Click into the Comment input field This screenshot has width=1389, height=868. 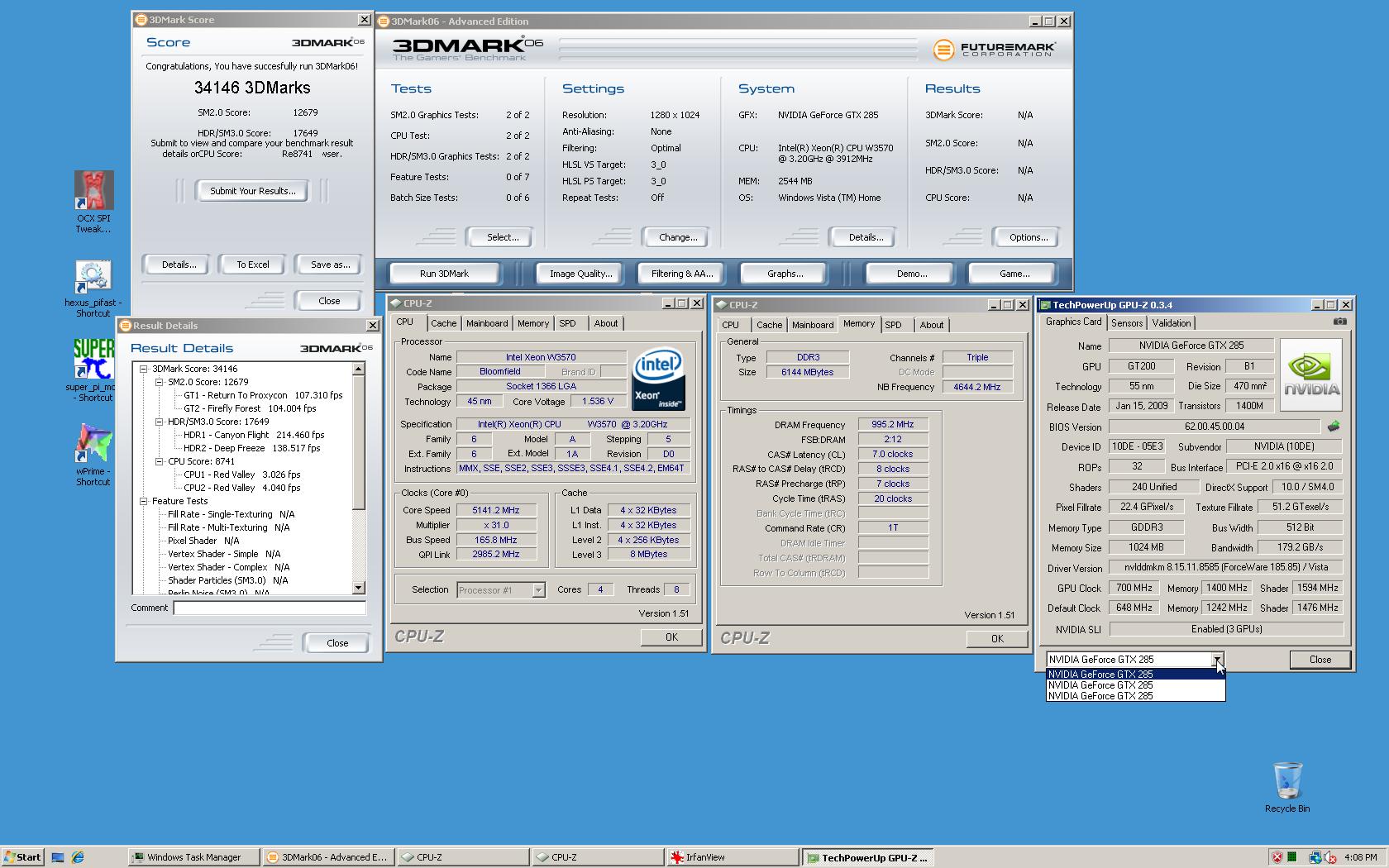270,608
